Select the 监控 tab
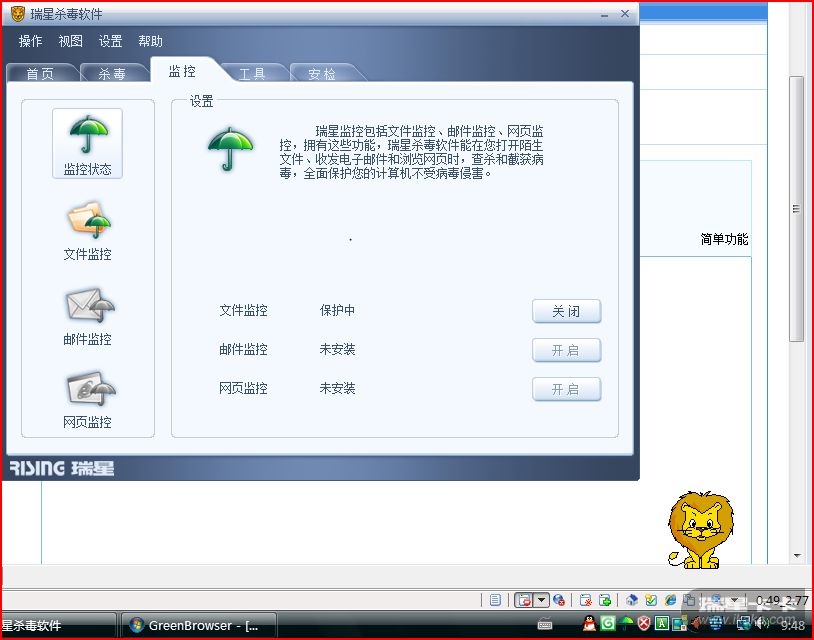The height and width of the screenshot is (640, 814). click(x=182, y=71)
